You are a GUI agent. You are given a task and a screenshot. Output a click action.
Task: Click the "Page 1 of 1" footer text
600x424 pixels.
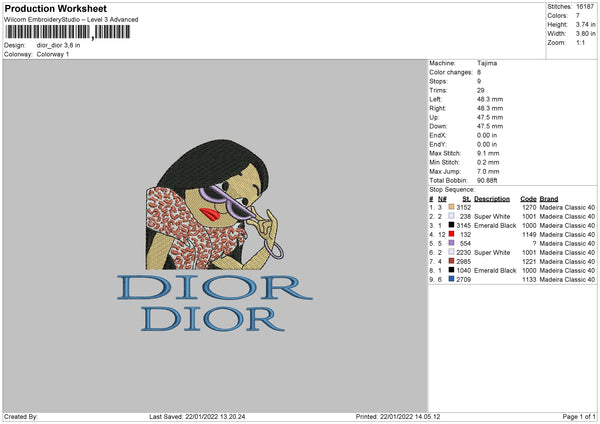click(x=579, y=417)
